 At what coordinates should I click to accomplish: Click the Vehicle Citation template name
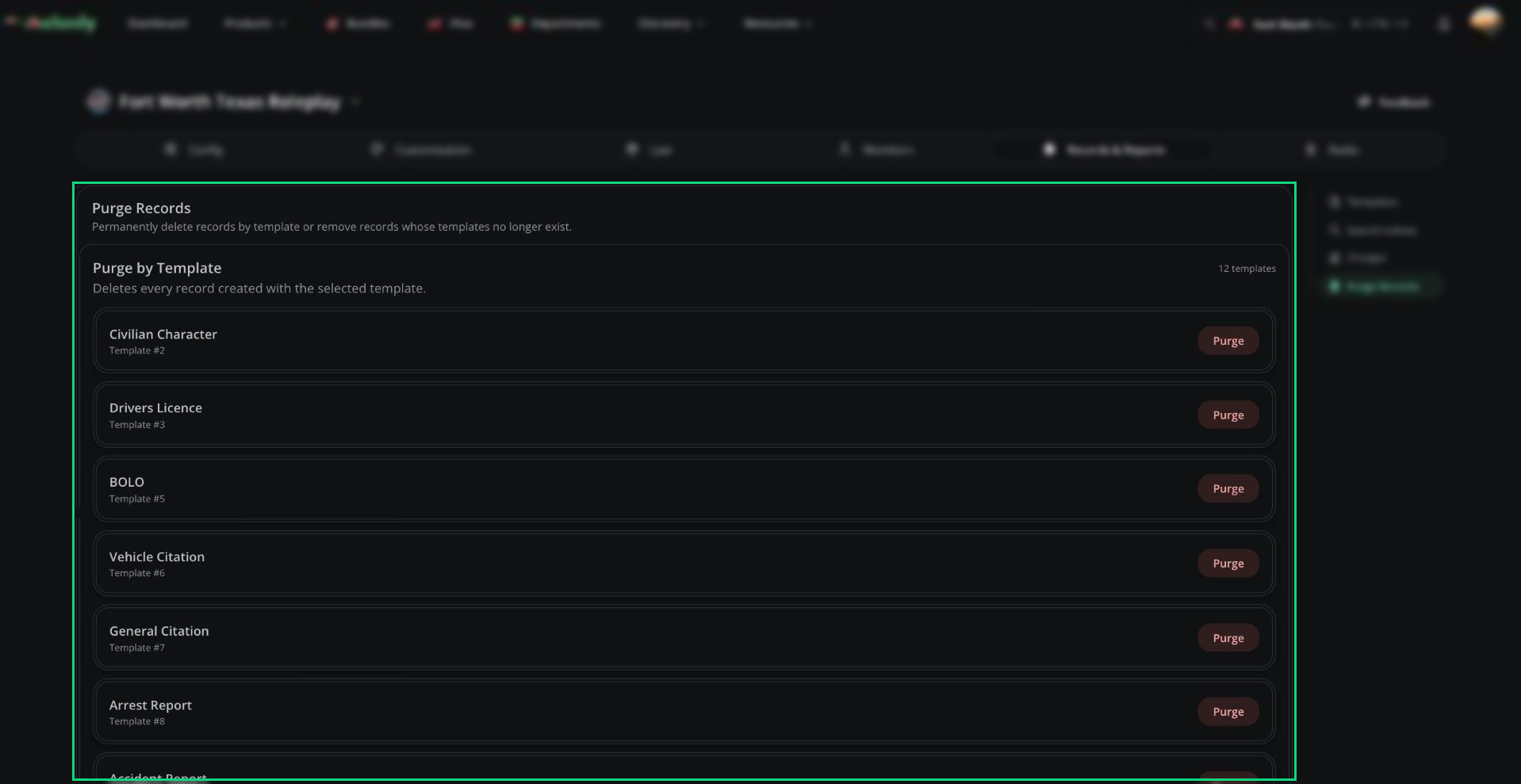[x=157, y=556]
